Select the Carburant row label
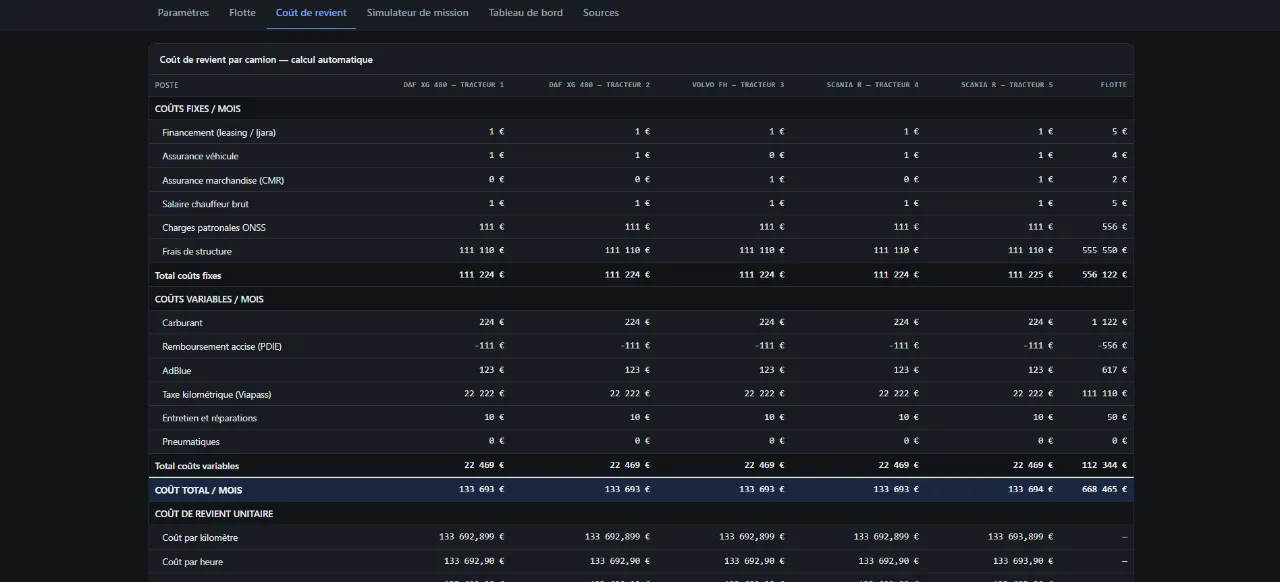Screen dimensions: 1280x582 pyautogui.click(x=182, y=323)
